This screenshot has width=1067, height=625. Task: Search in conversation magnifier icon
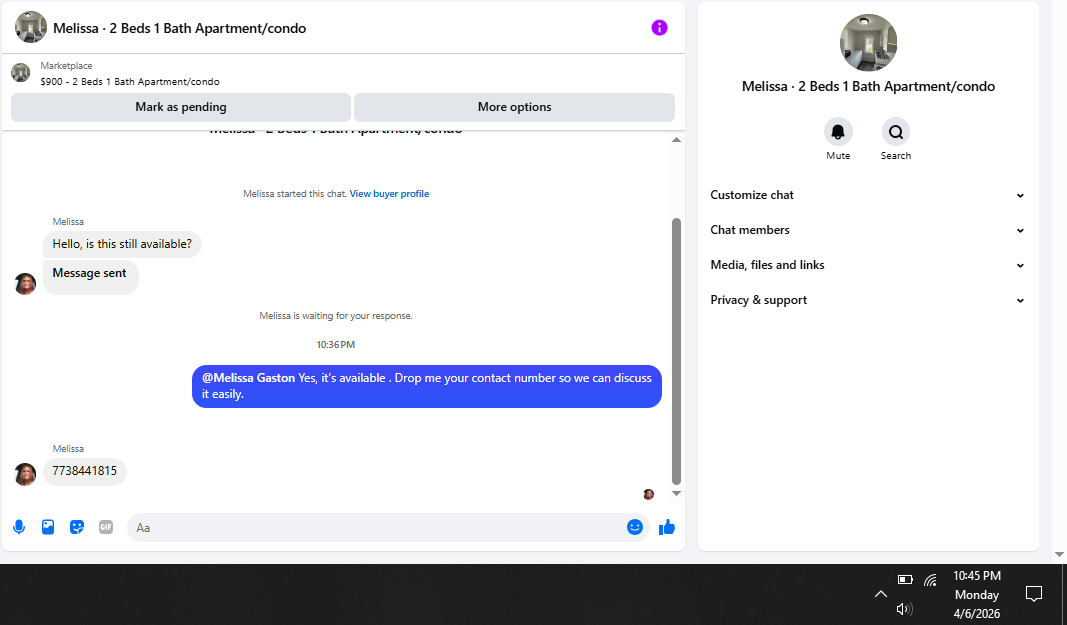(896, 132)
